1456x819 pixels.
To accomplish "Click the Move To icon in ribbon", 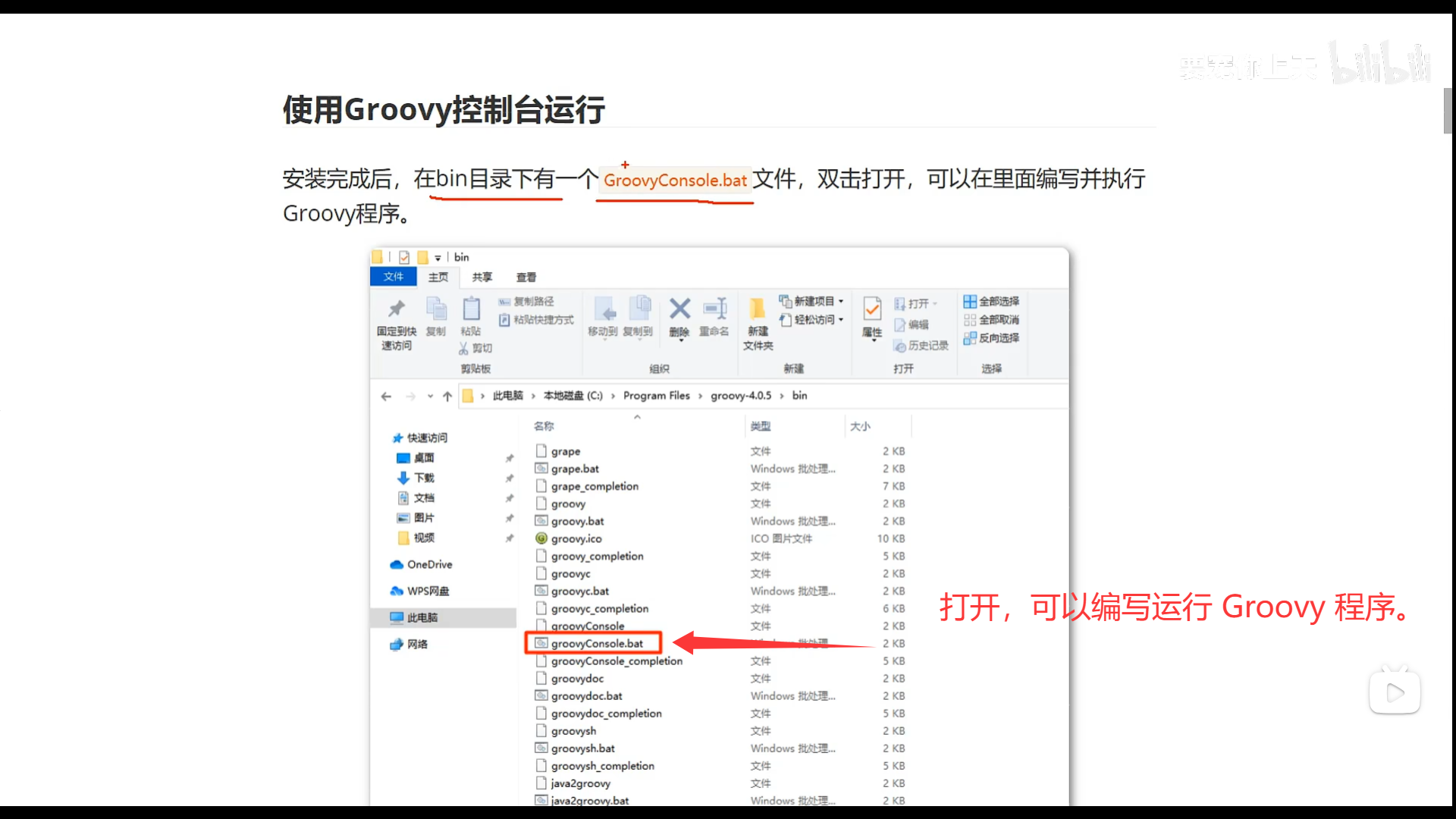I will [604, 309].
